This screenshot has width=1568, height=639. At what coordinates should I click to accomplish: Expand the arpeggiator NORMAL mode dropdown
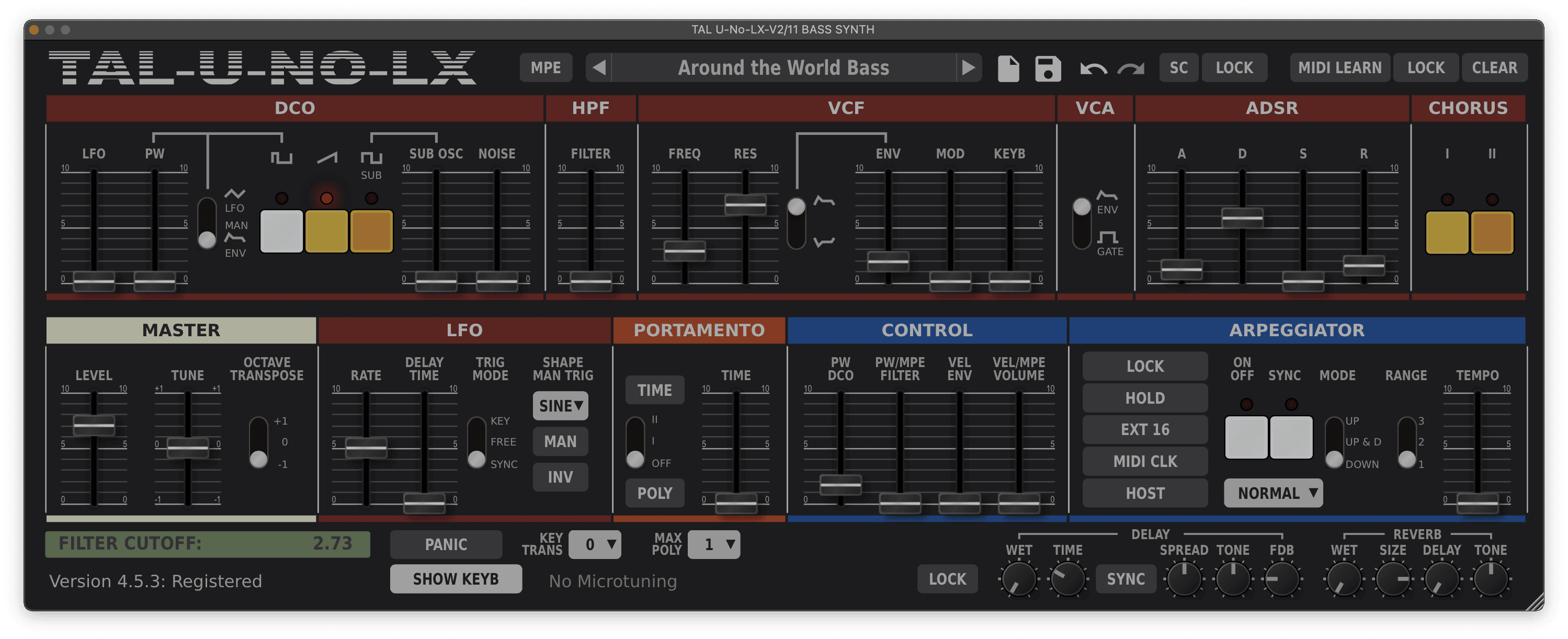click(x=1274, y=493)
